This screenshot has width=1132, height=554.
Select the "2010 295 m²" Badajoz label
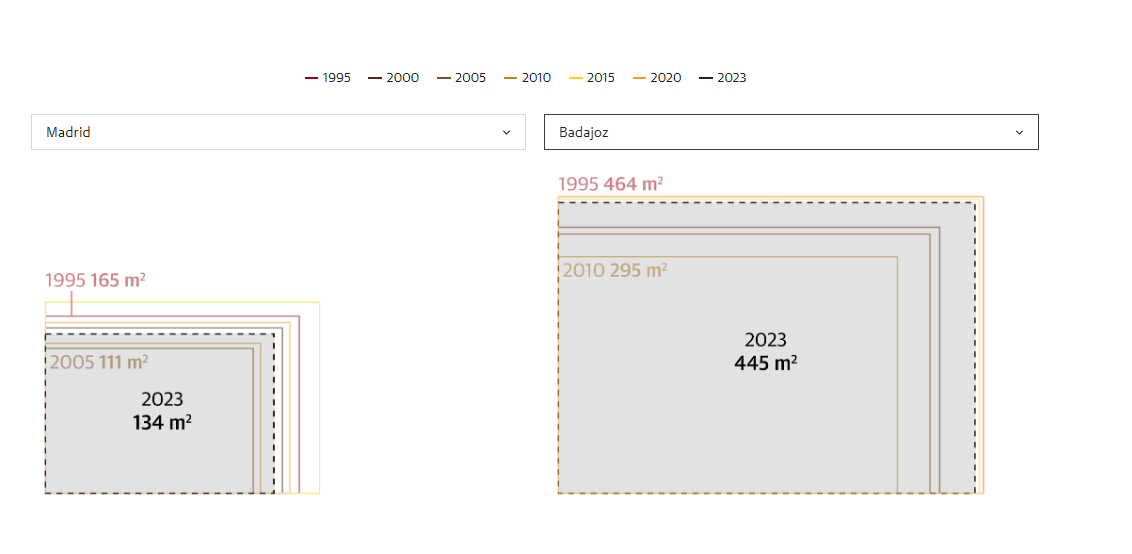coord(615,271)
